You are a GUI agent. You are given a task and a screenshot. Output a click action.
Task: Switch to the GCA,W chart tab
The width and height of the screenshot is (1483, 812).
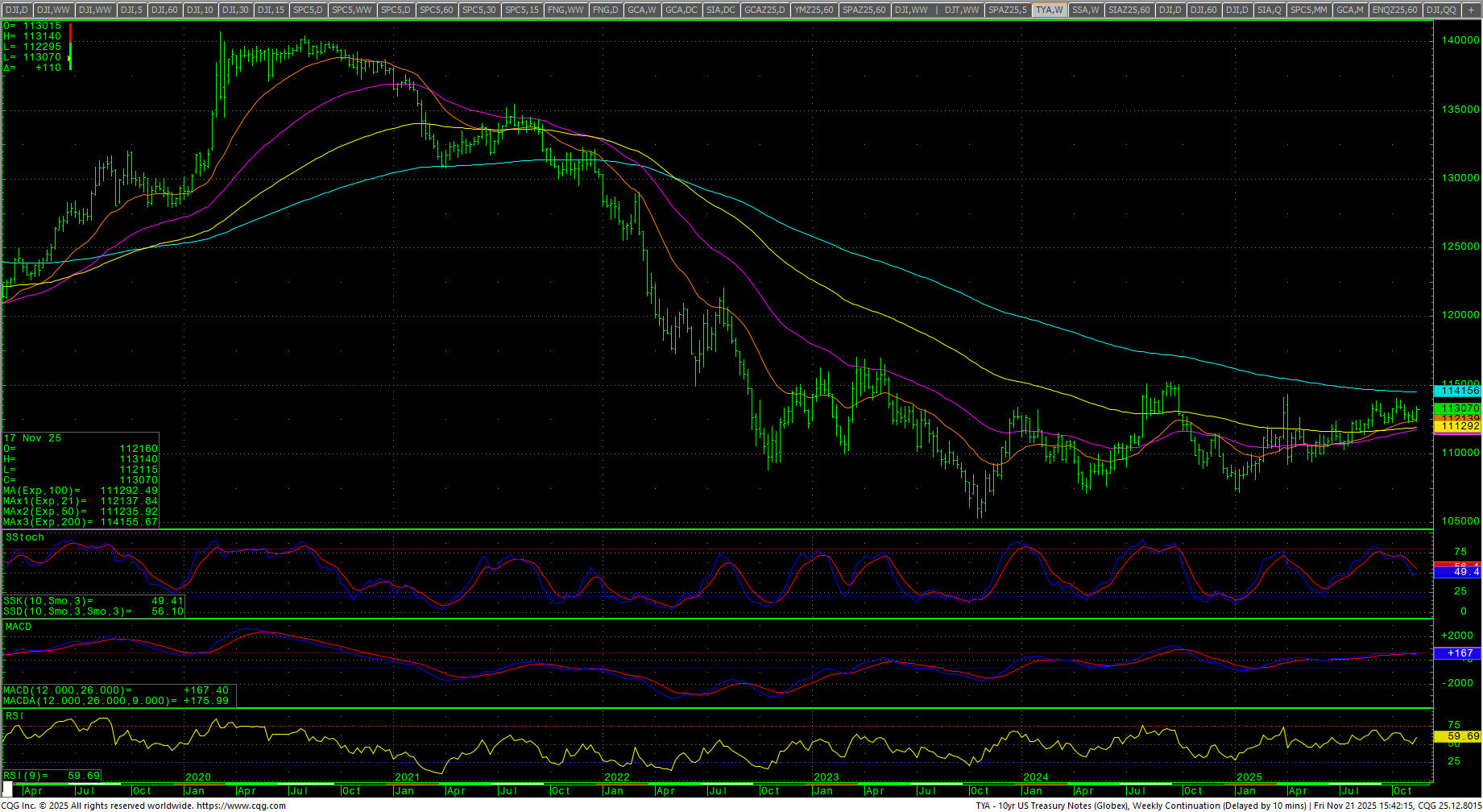pos(642,10)
